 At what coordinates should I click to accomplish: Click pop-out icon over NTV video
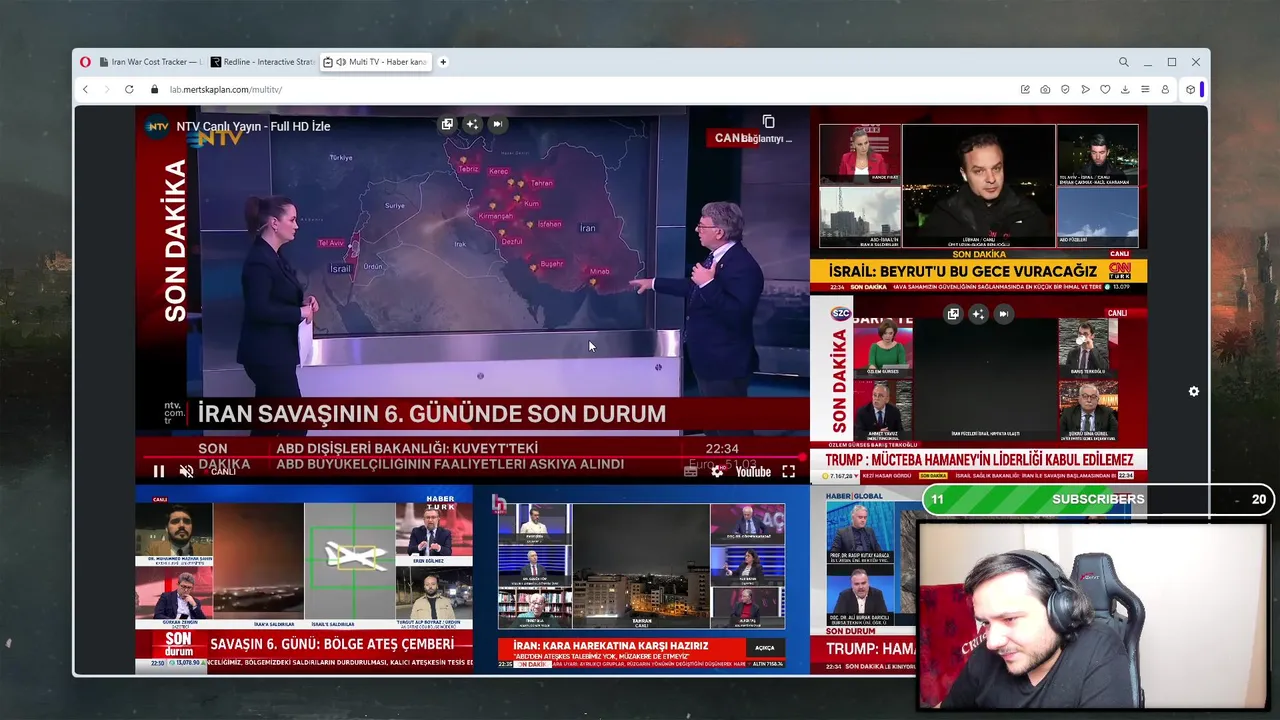click(x=447, y=124)
